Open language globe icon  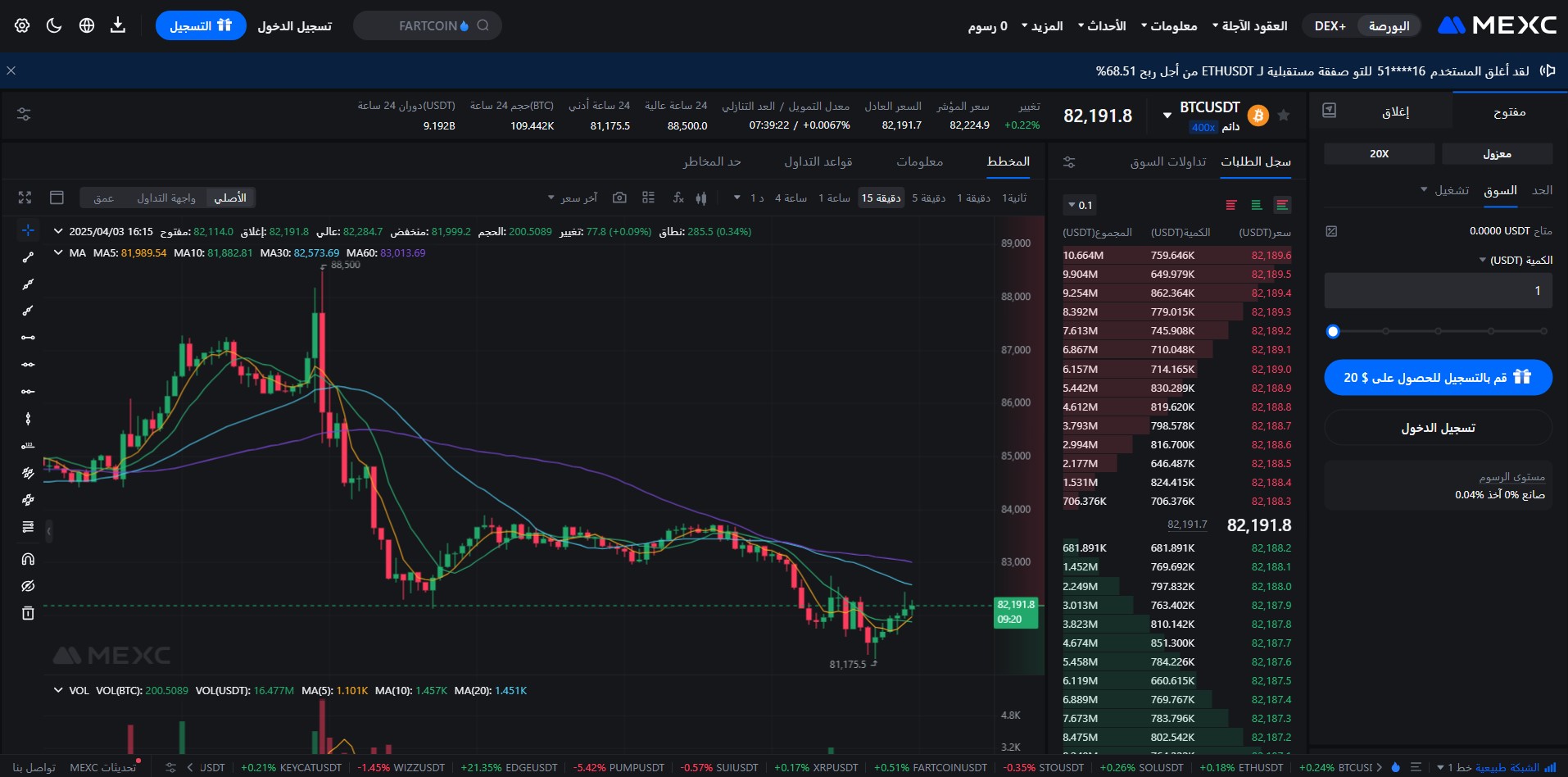86,25
